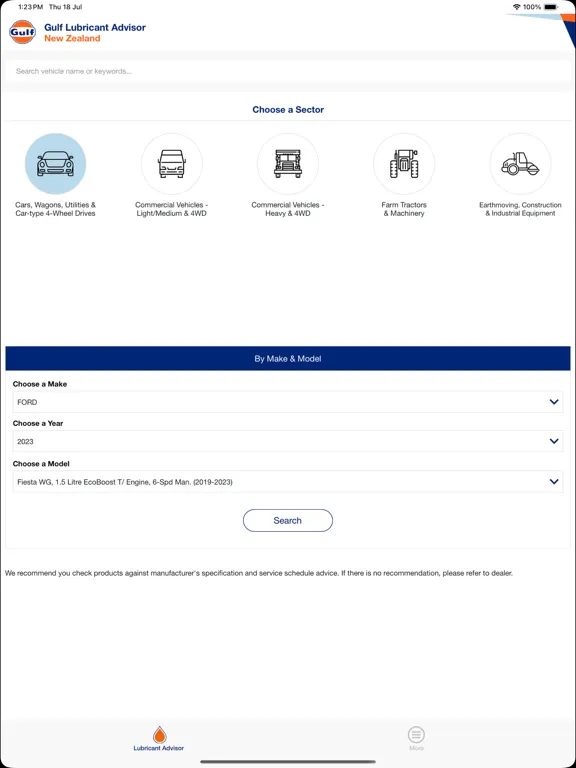
Task: Tap the Lubricant Advisor oil drop icon
Action: click(x=159, y=735)
